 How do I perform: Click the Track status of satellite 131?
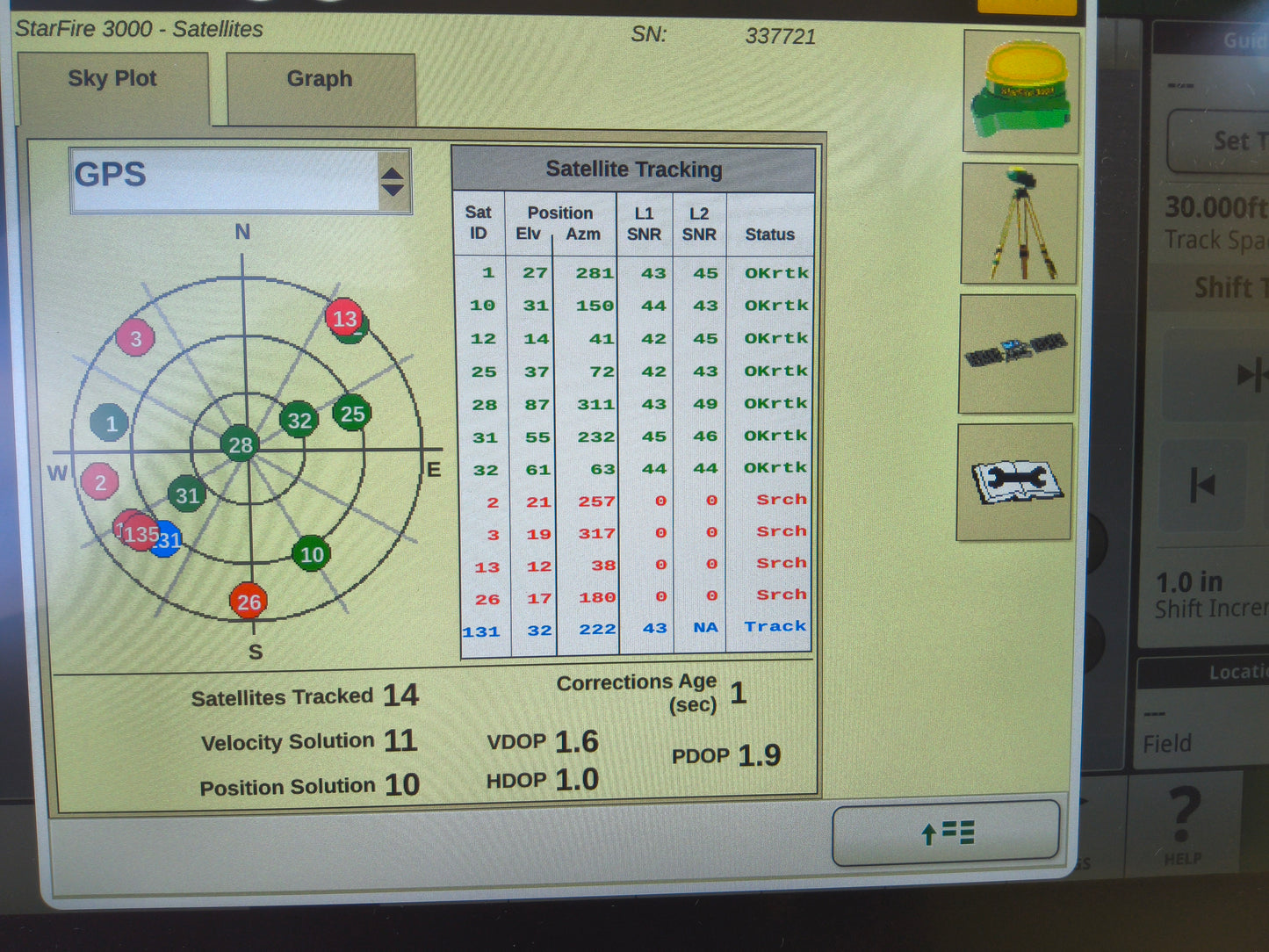pos(775,626)
